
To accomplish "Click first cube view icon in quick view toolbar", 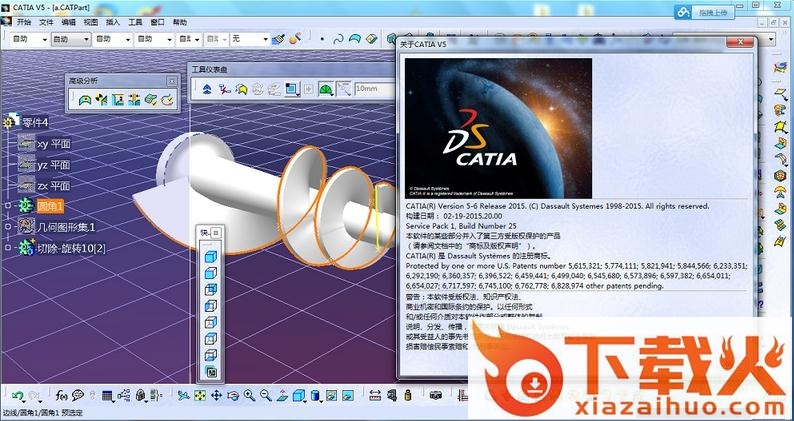I will [x=211, y=257].
